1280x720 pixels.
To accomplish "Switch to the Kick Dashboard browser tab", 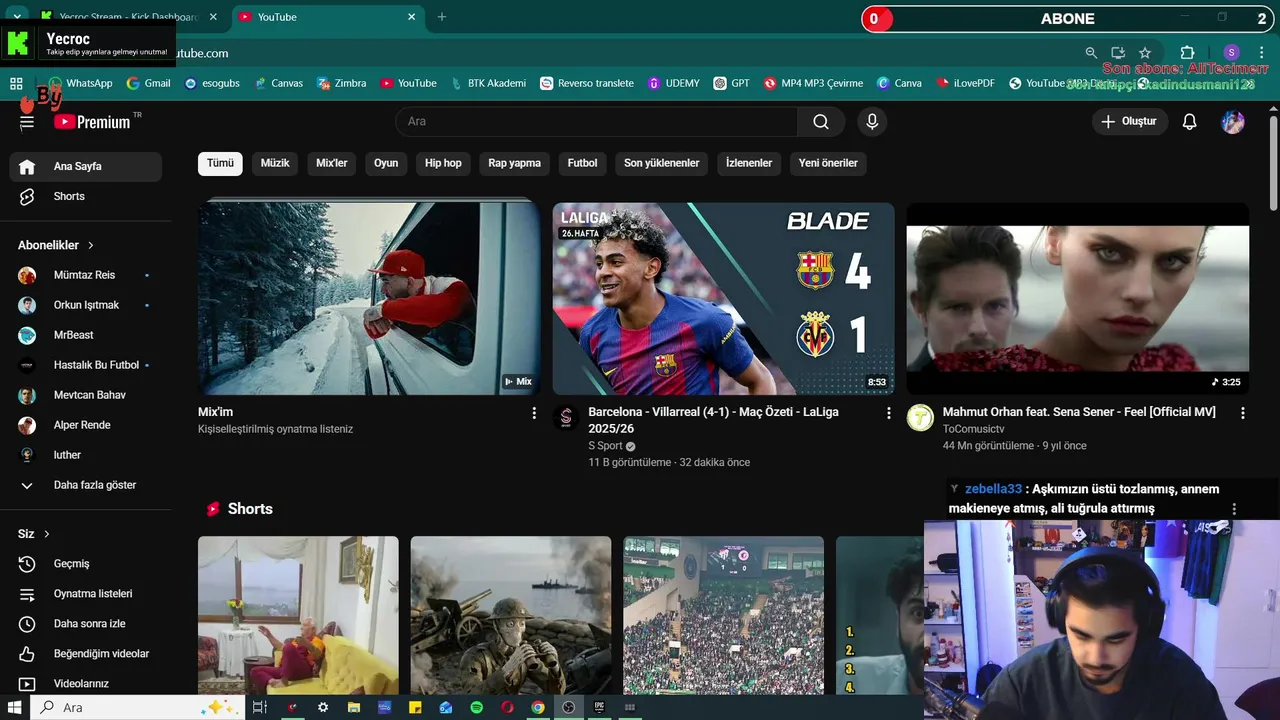I will (x=128, y=17).
